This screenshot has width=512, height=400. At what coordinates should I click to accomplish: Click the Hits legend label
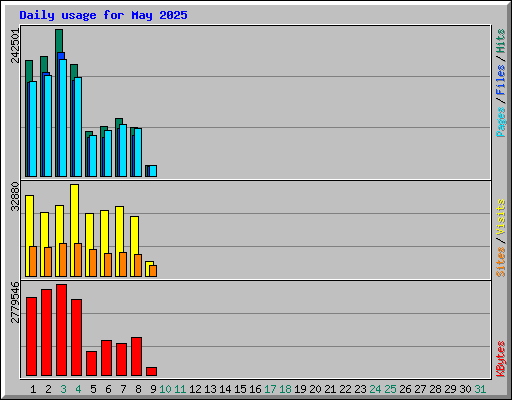(500, 41)
